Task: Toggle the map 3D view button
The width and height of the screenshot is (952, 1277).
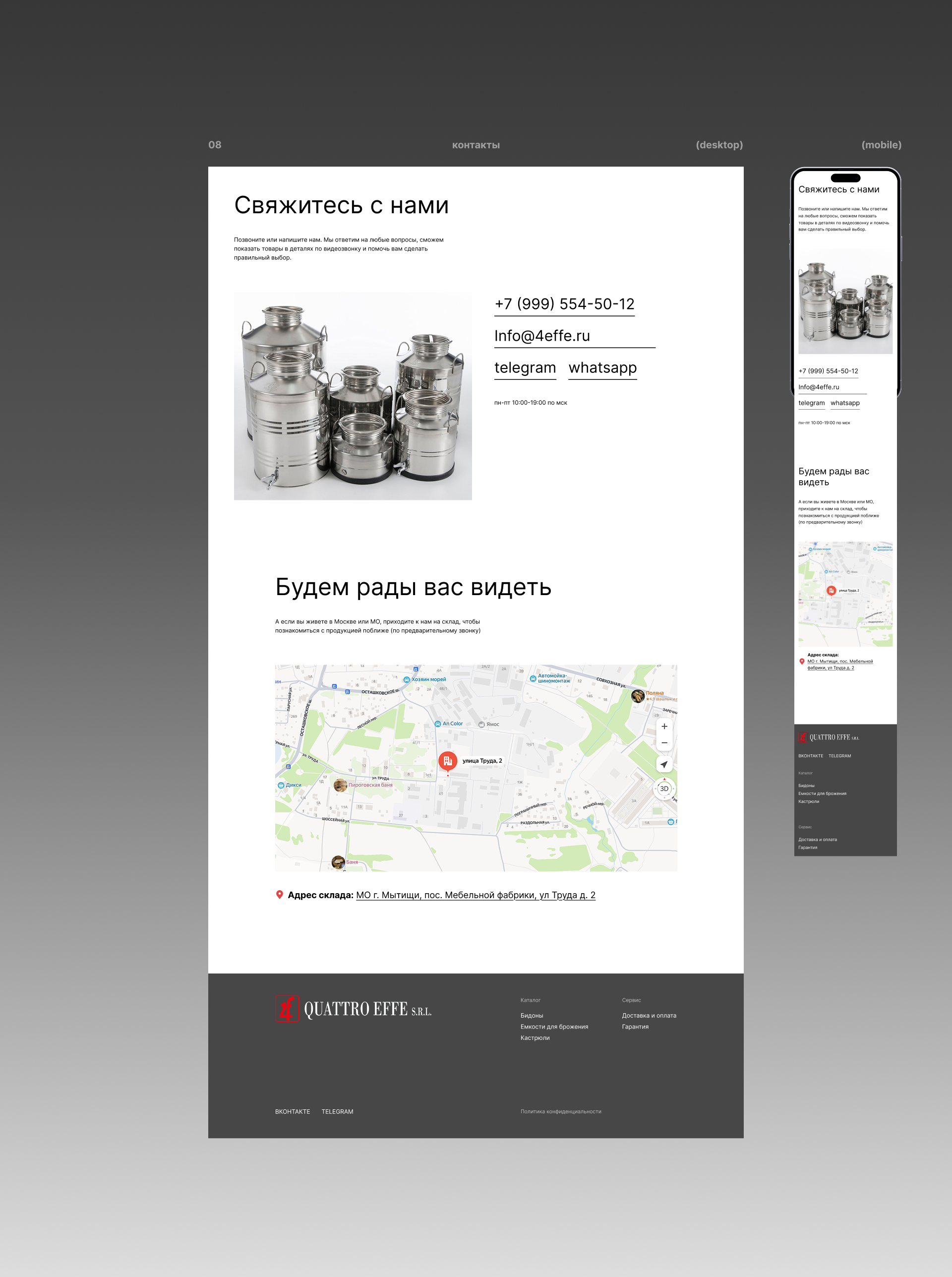Action: point(664,789)
